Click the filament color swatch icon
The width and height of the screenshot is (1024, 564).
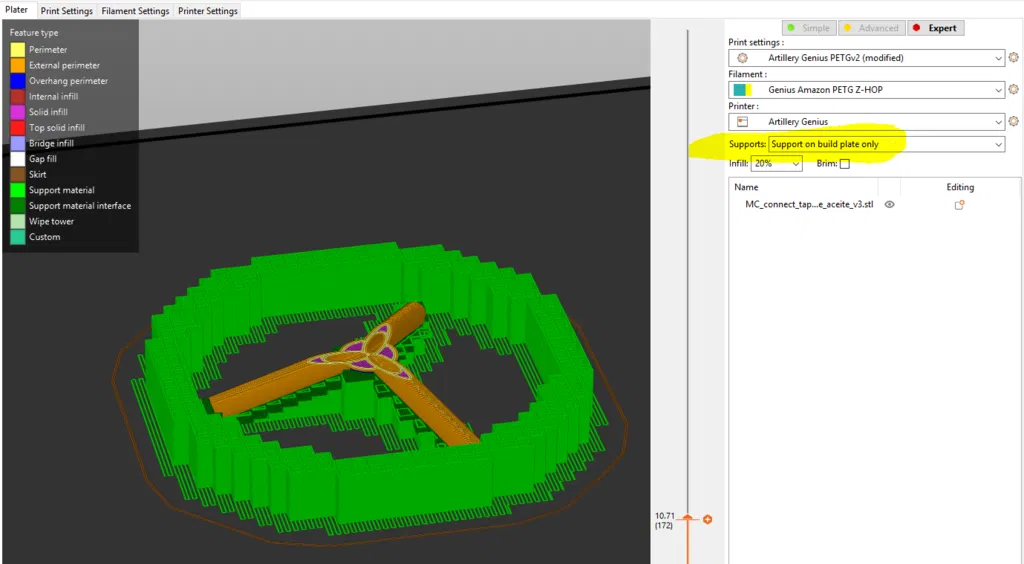tap(743, 89)
